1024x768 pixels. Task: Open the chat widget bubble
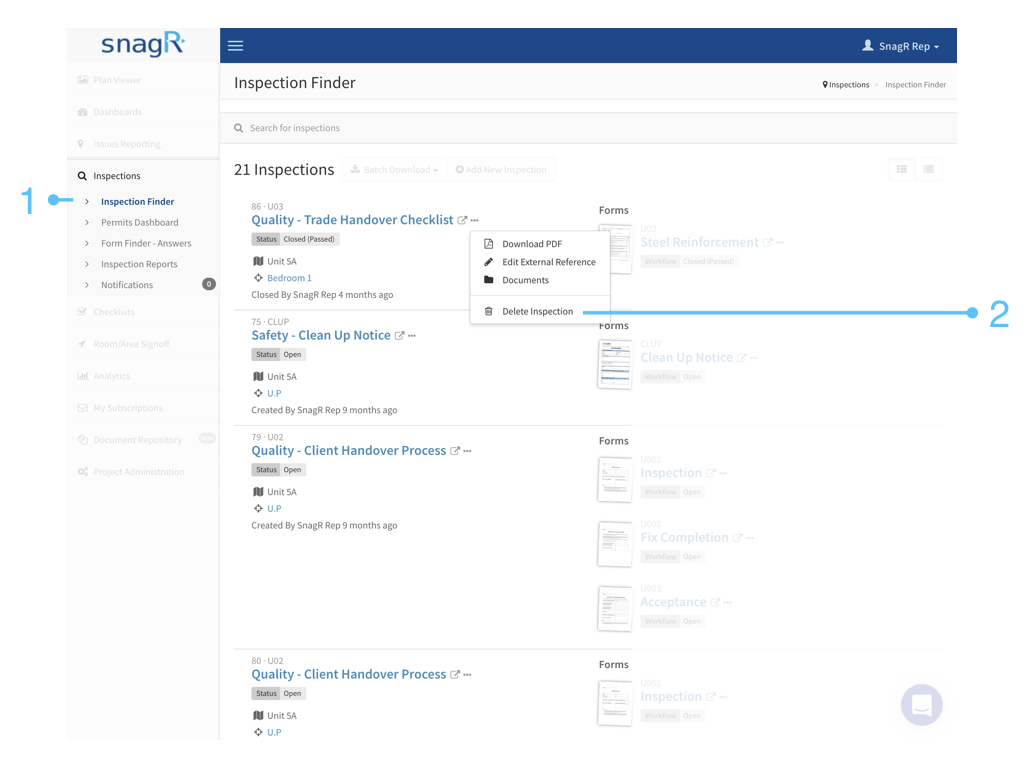tap(921, 705)
